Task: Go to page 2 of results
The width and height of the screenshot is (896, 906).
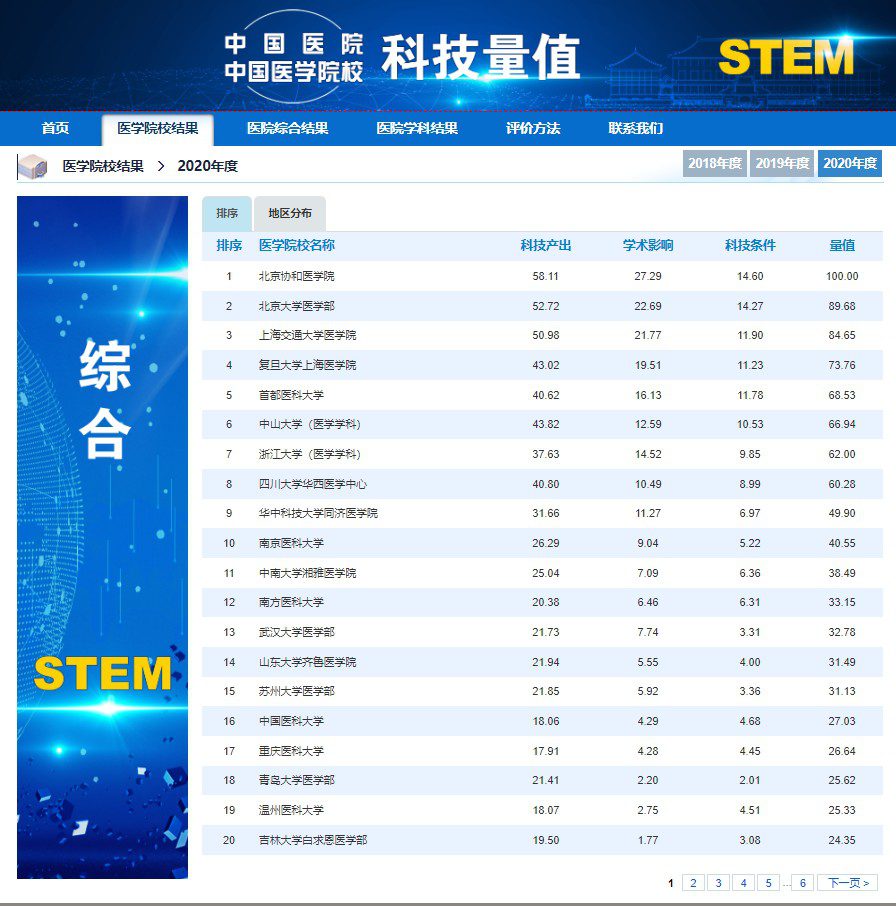Action: pos(693,883)
